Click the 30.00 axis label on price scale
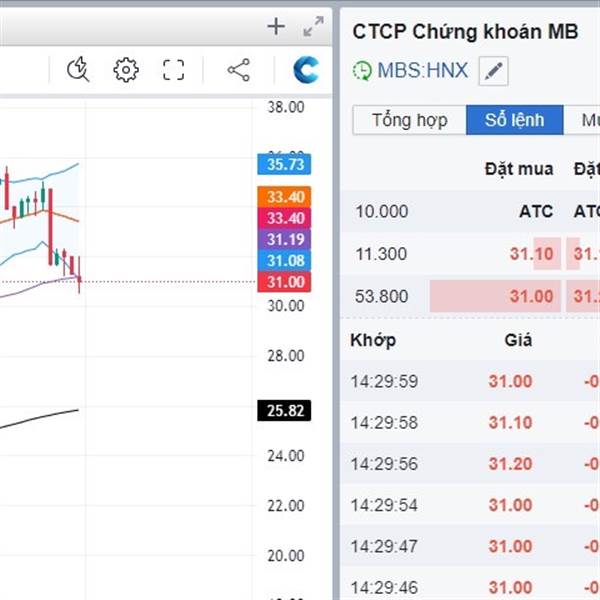The height and width of the screenshot is (600, 600). (286, 306)
